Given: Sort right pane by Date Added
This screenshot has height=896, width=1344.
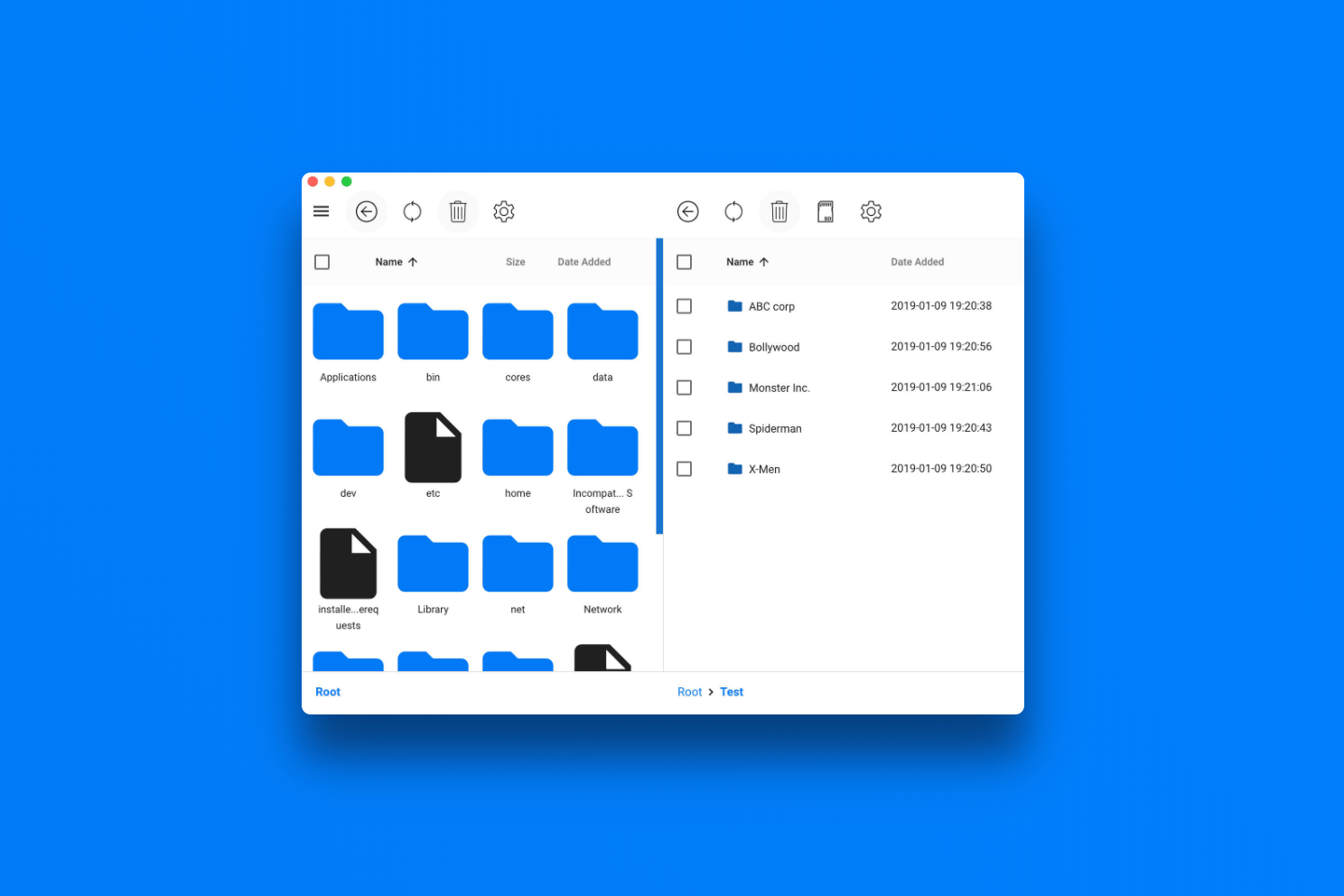Looking at the screenshot, I should (x=918, y=262).
